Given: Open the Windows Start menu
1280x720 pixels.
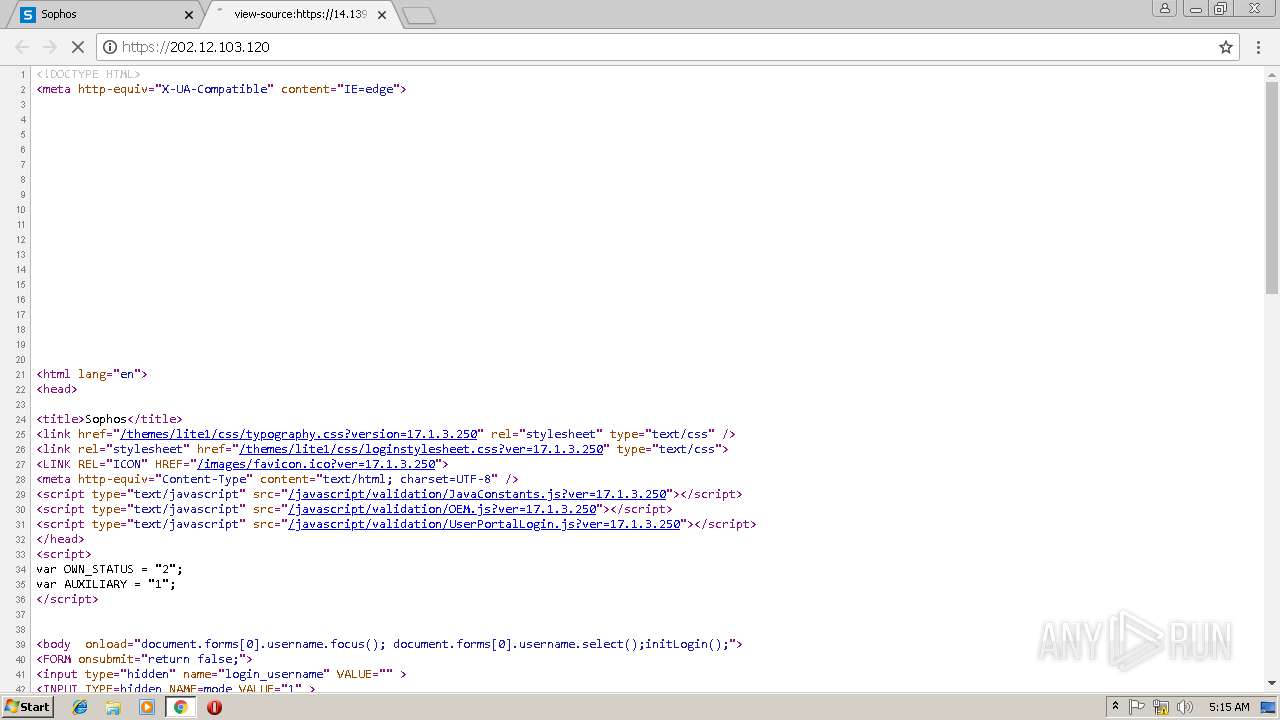Looking at the screenshot, I should (27, 707).
